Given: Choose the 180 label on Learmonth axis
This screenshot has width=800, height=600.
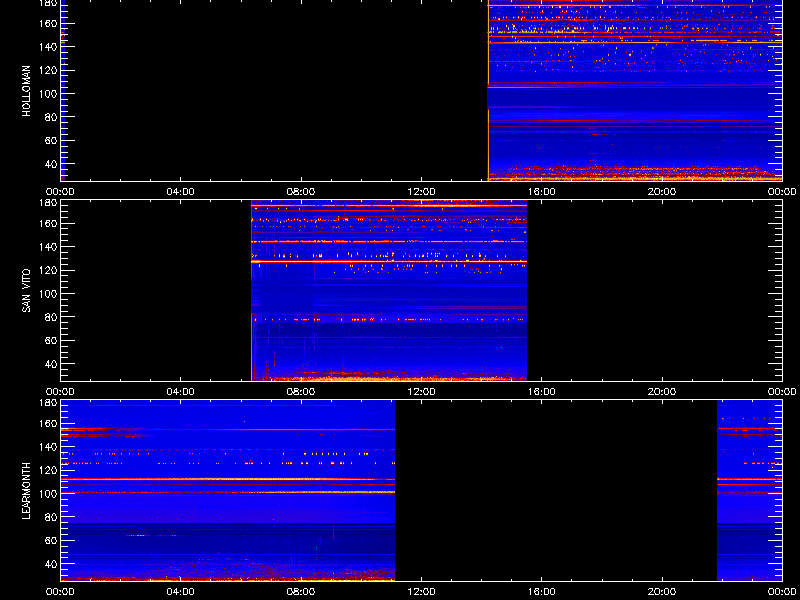Looking at the screenshot, I should (x=48, y=403).
